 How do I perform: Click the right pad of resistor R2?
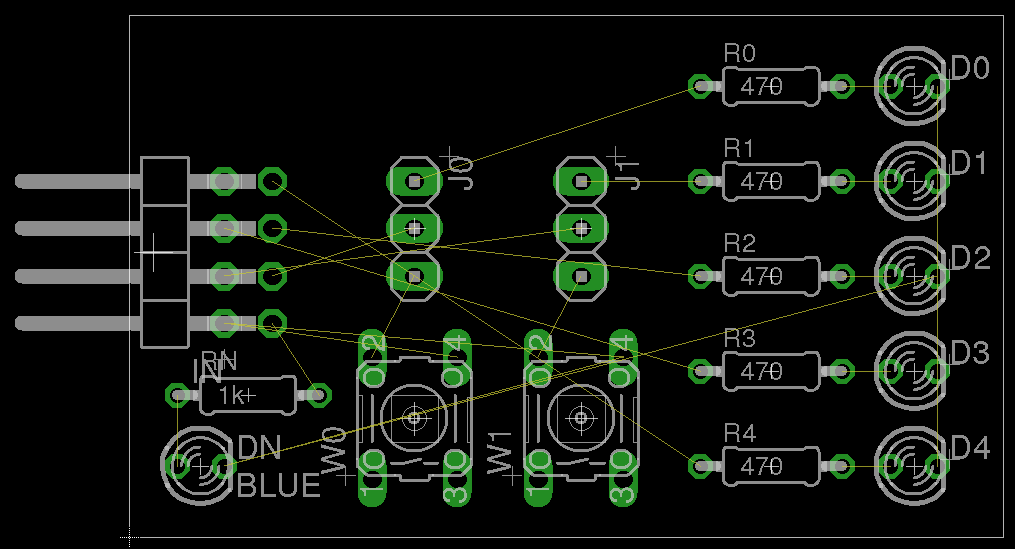click(x=841, y=277)
